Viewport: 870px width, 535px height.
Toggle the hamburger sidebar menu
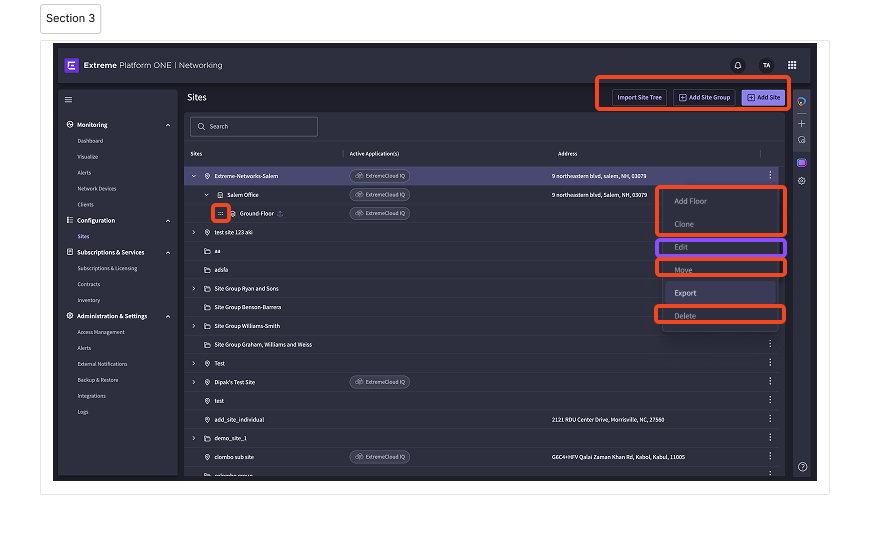click(x=68, y=100)
